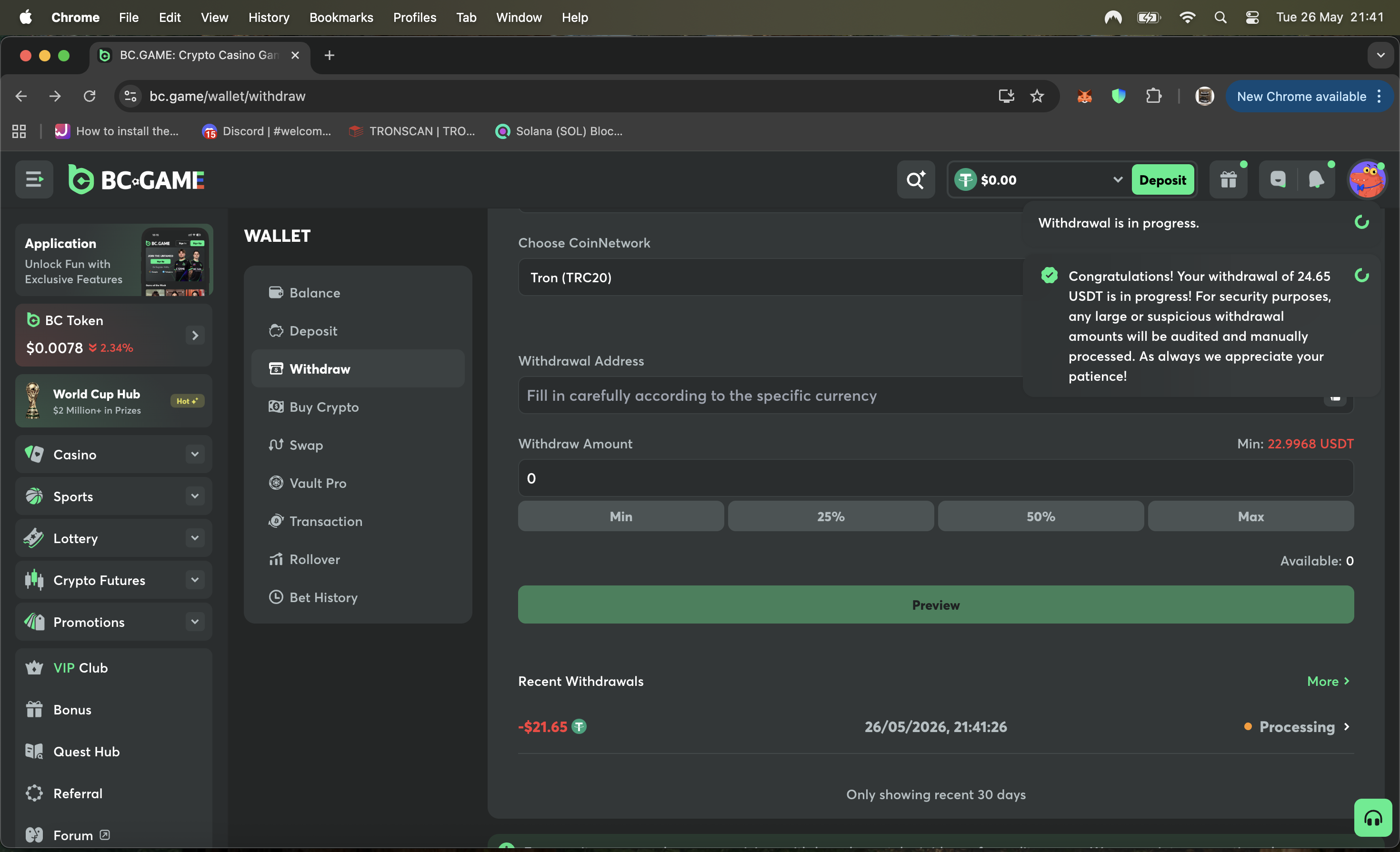Open the World Cup Hub banner
Screen dimensions: 1400x852
(x=114, y=400)
